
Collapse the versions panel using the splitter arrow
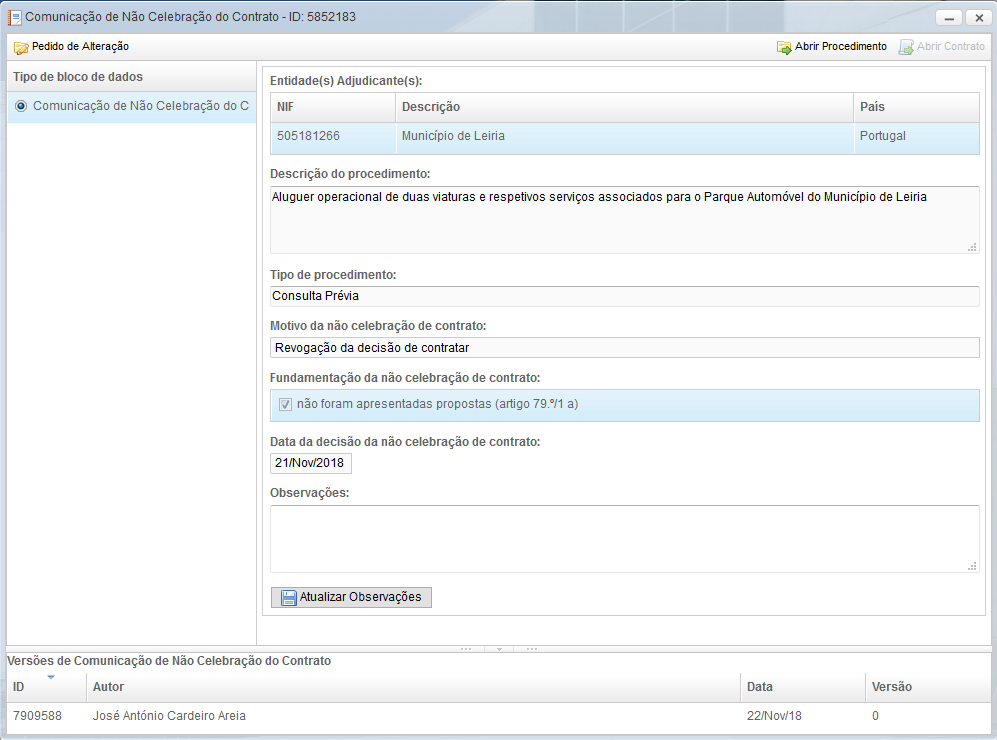499,648
